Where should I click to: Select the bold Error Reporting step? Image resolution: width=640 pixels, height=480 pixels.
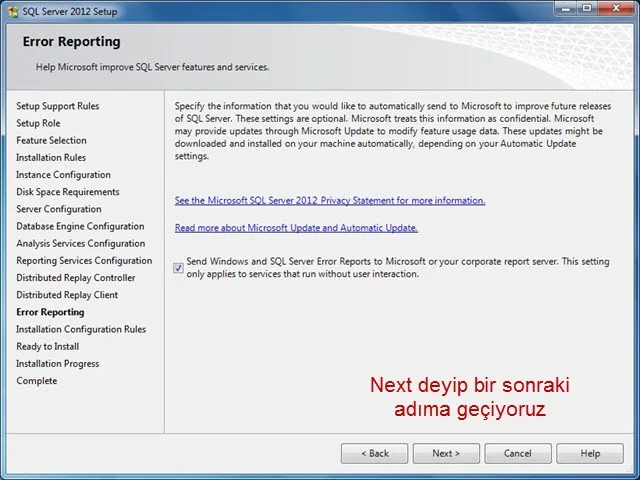pos(50,312)
